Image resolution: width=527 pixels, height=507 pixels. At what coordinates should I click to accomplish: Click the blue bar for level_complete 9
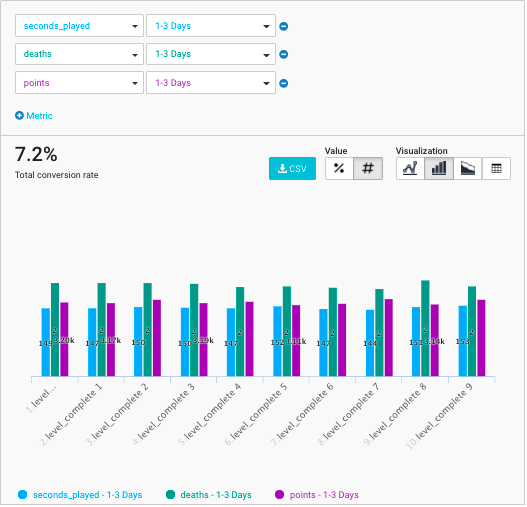pos(464,342)
